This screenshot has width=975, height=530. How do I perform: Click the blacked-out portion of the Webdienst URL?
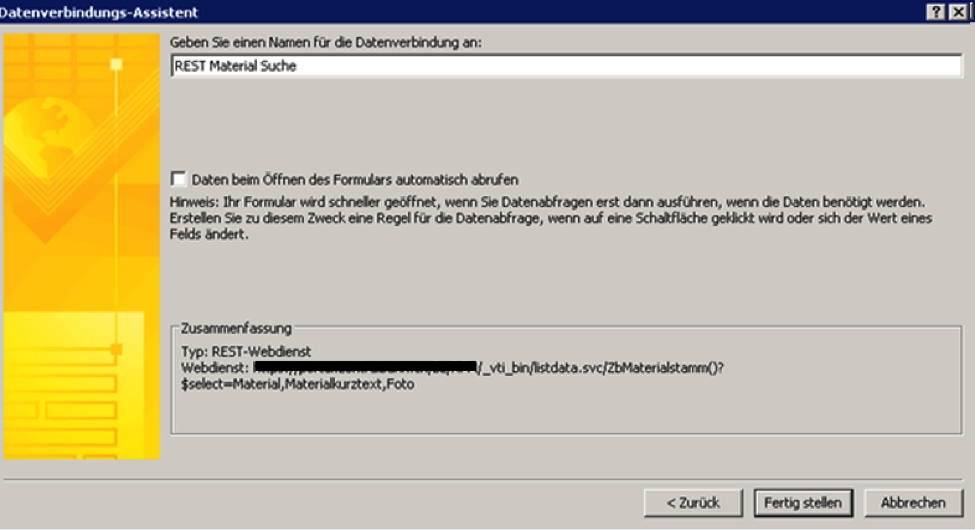pyautogui.click(x=365, y=367)
